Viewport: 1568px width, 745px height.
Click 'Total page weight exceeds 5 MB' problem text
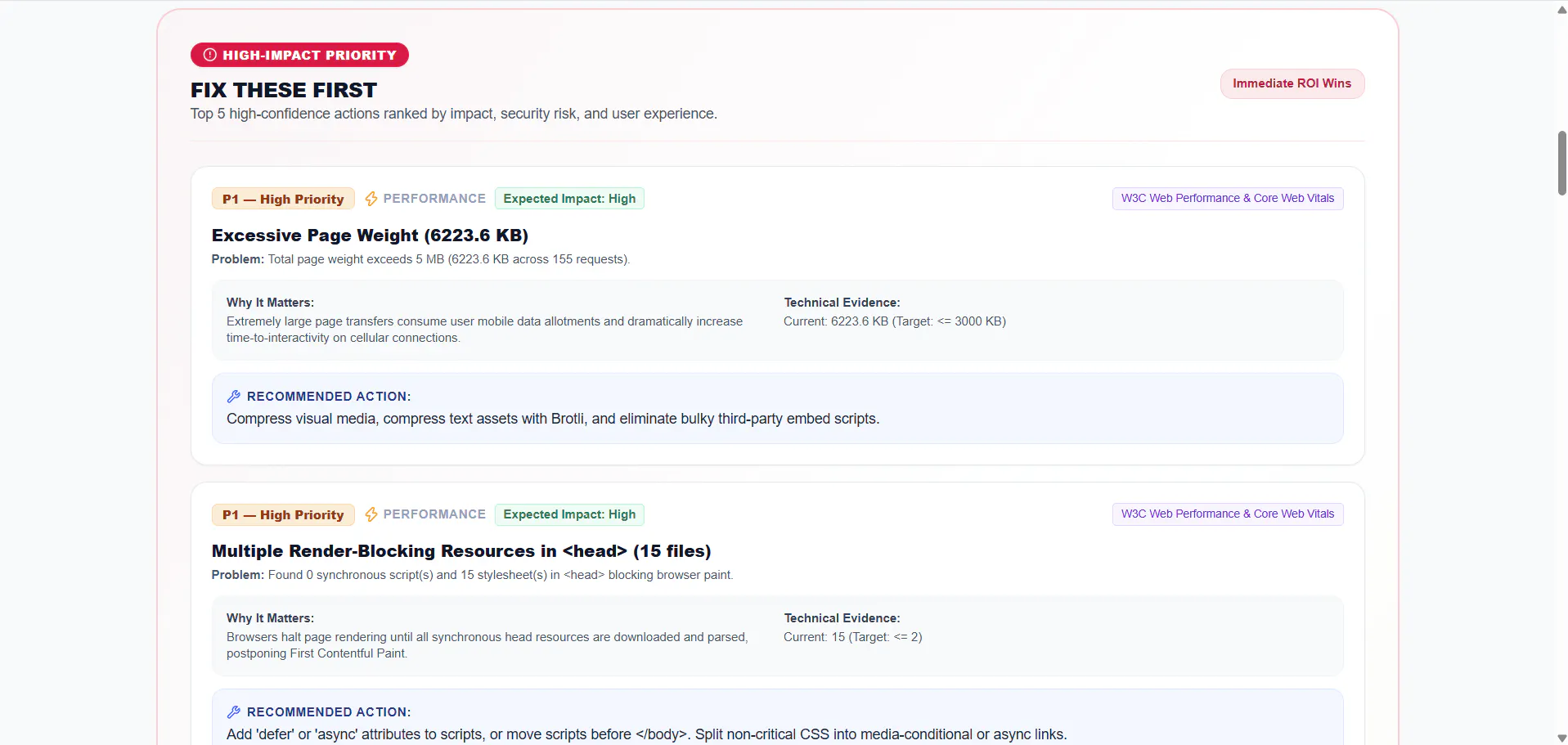point(449,259)
